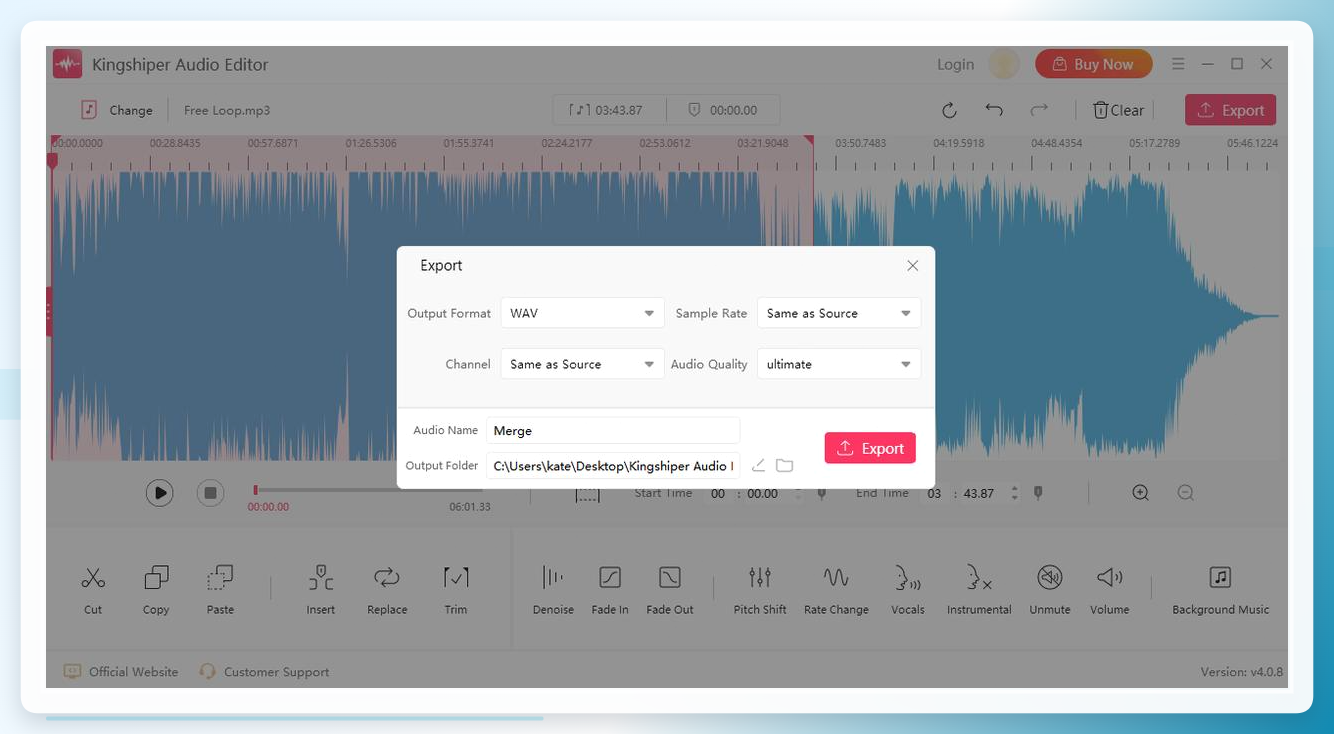Image resolution: width=1334 pixels, height=734 pixels.
Task: Extract Vocals from the audio
Action: point(908,589)
